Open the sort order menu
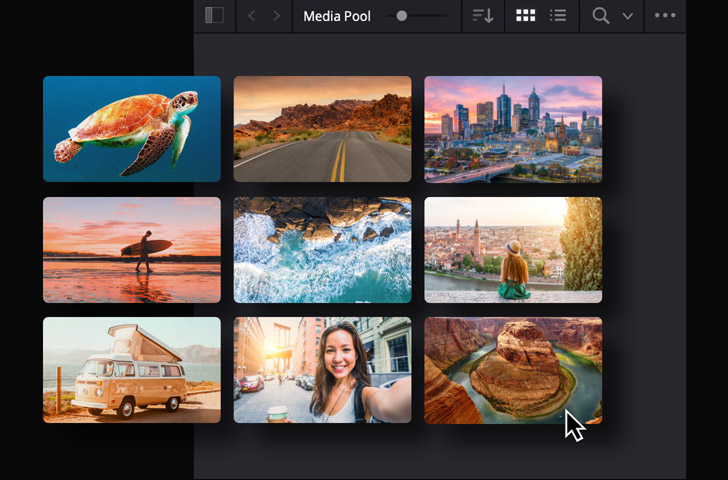The height and width of the screenshot is (480, 728). tap(483, 16)
